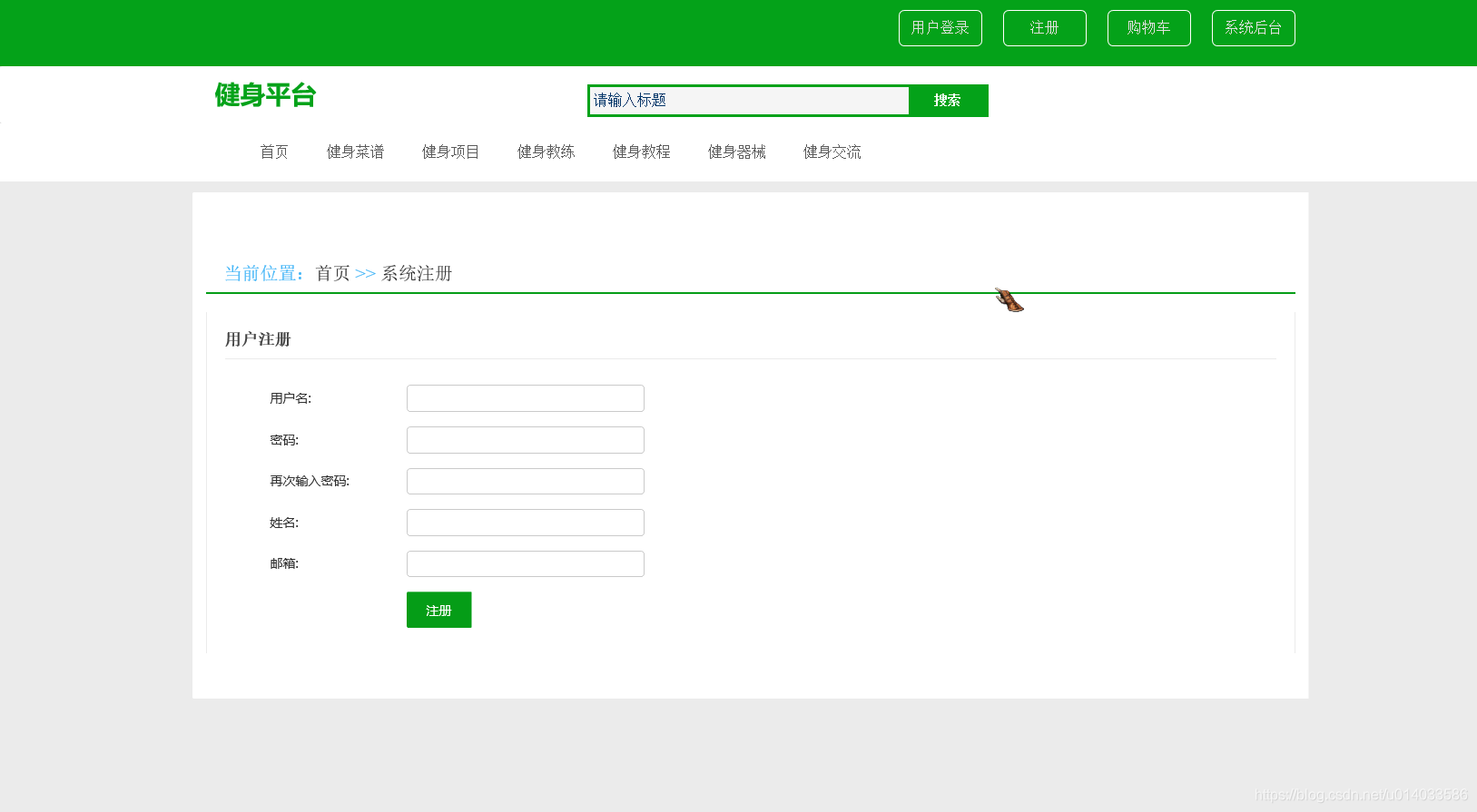Select 健身项目 in the navigation bar
This screenshot has height=812, width=1477.
pos(451,152)
